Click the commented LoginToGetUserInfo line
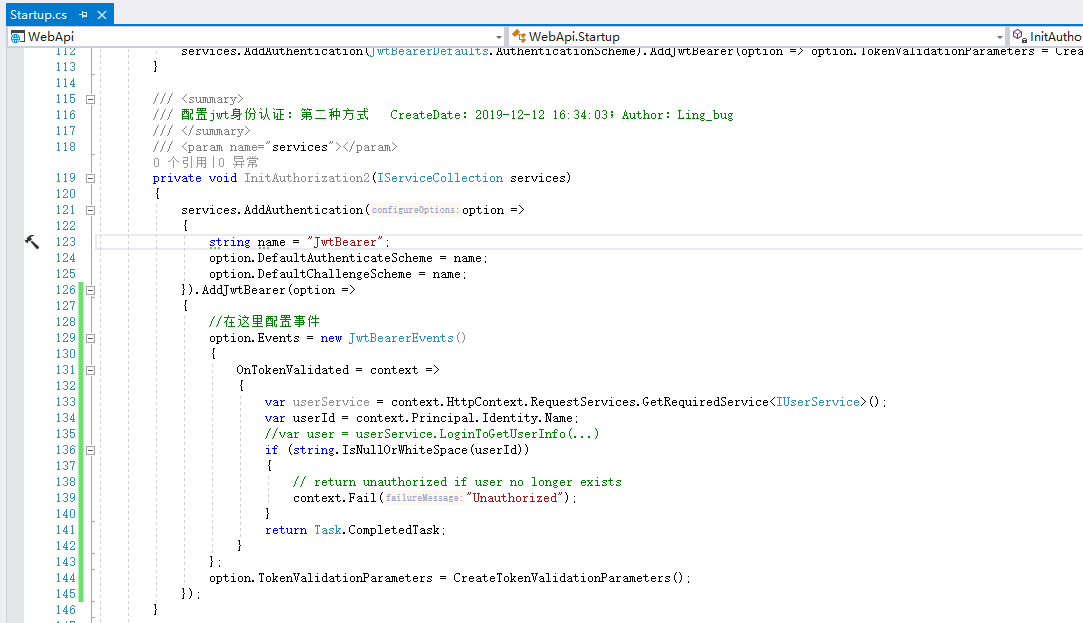The height and width of the screenshot is (623, 1083). tap(432, 434)
